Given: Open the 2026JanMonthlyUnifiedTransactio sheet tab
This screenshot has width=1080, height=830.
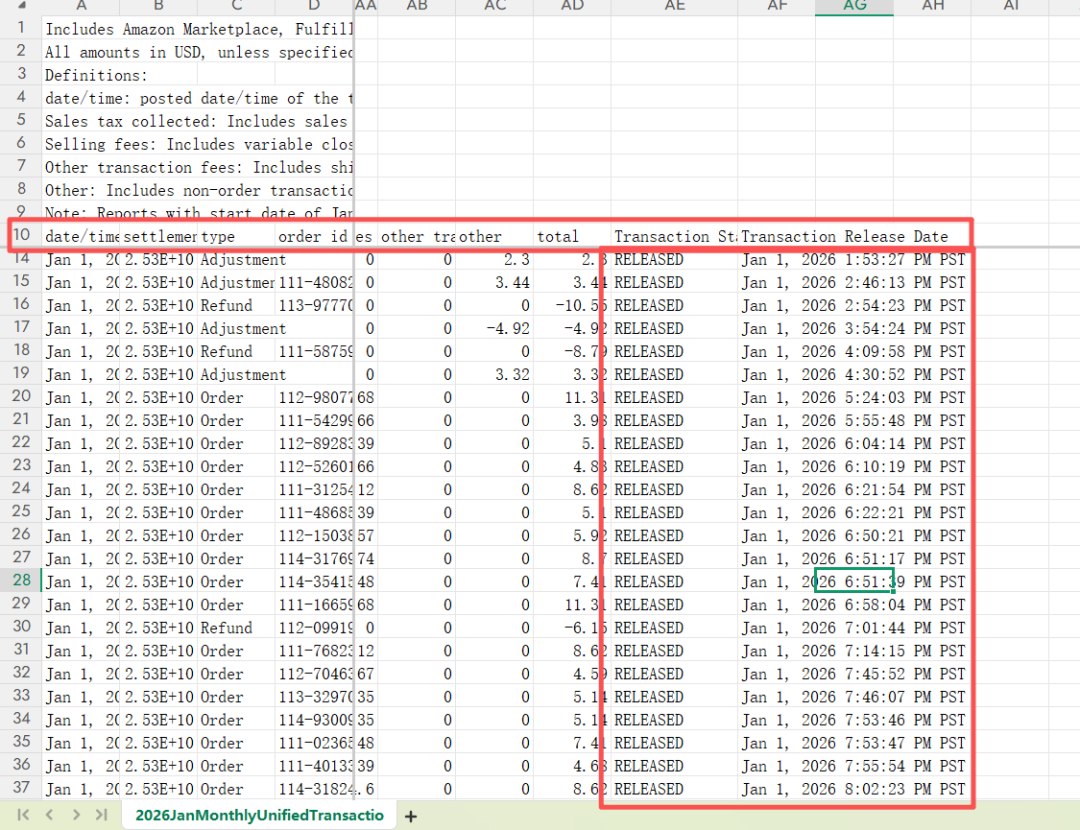Looking at the screenshot, I should click(x=259, y=815).
